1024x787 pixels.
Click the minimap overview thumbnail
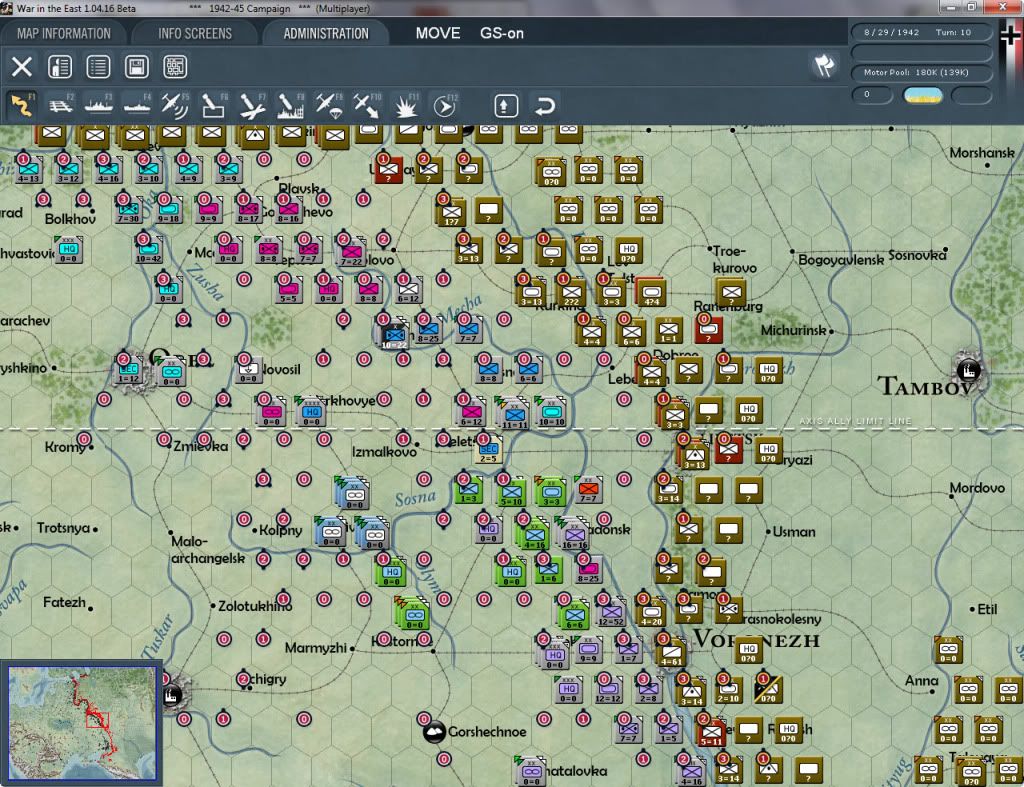[x=82, y=724]
